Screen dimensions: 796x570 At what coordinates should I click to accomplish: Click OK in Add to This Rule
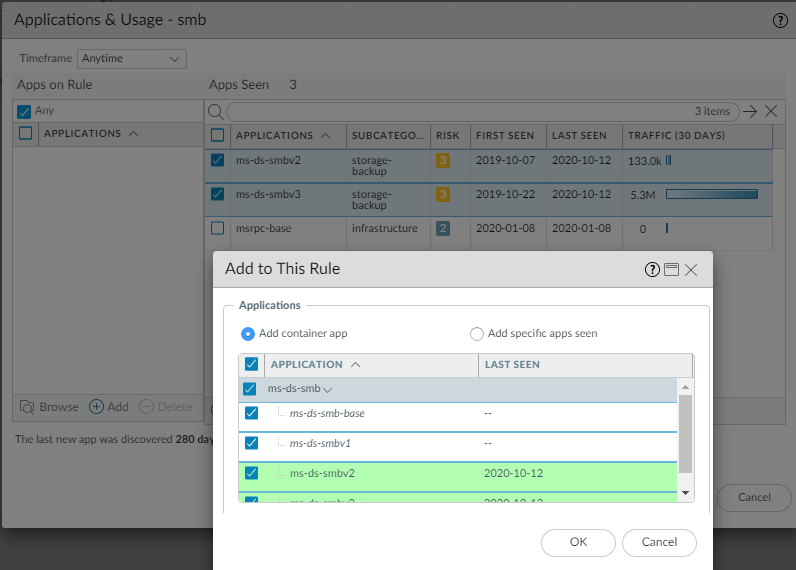pos(578,542)
